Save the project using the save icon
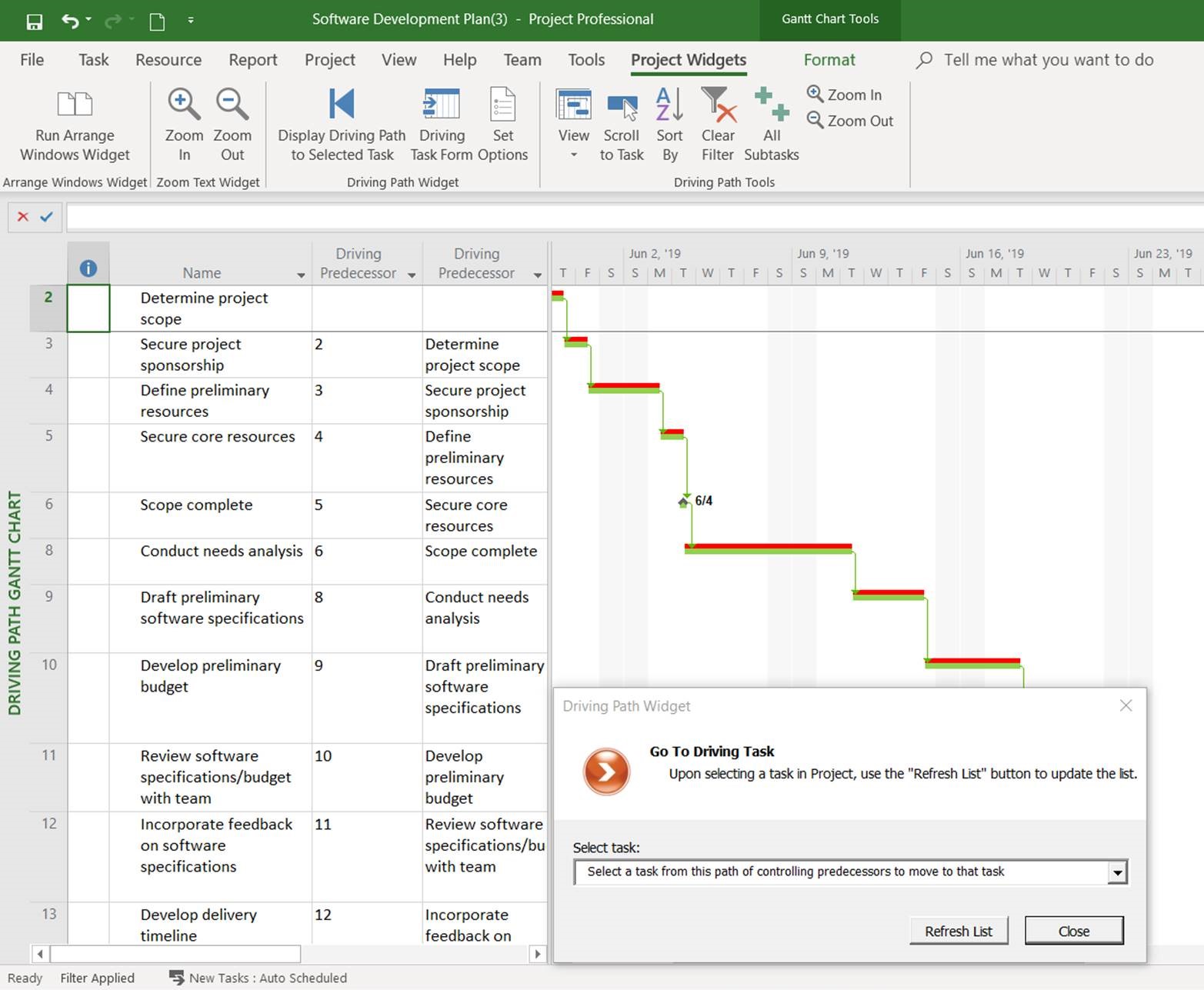1204x990 pixels. [34, 21]
